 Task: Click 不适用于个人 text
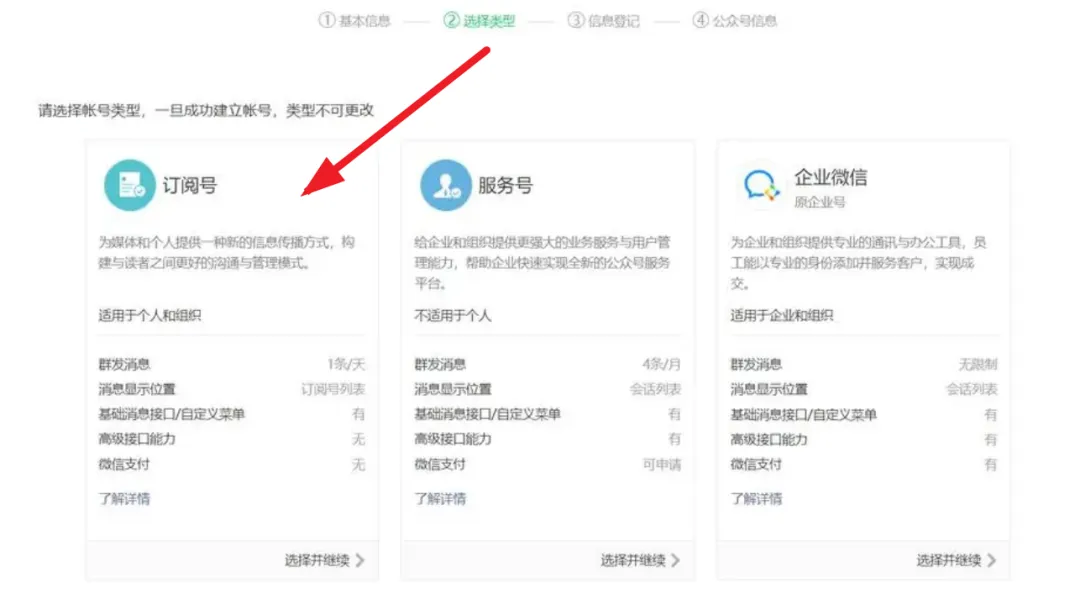click(x=453, y=315)
